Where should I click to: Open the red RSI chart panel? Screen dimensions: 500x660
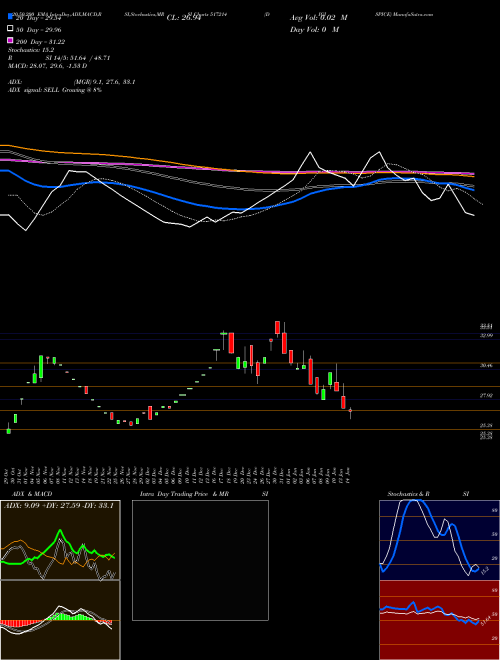[440, 620]
